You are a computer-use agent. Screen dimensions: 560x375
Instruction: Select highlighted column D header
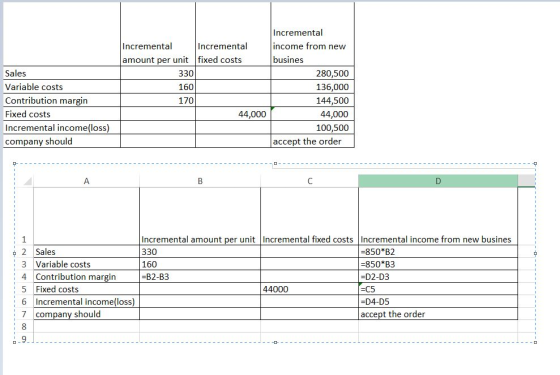pyautogui.click(x=438, y=181)
